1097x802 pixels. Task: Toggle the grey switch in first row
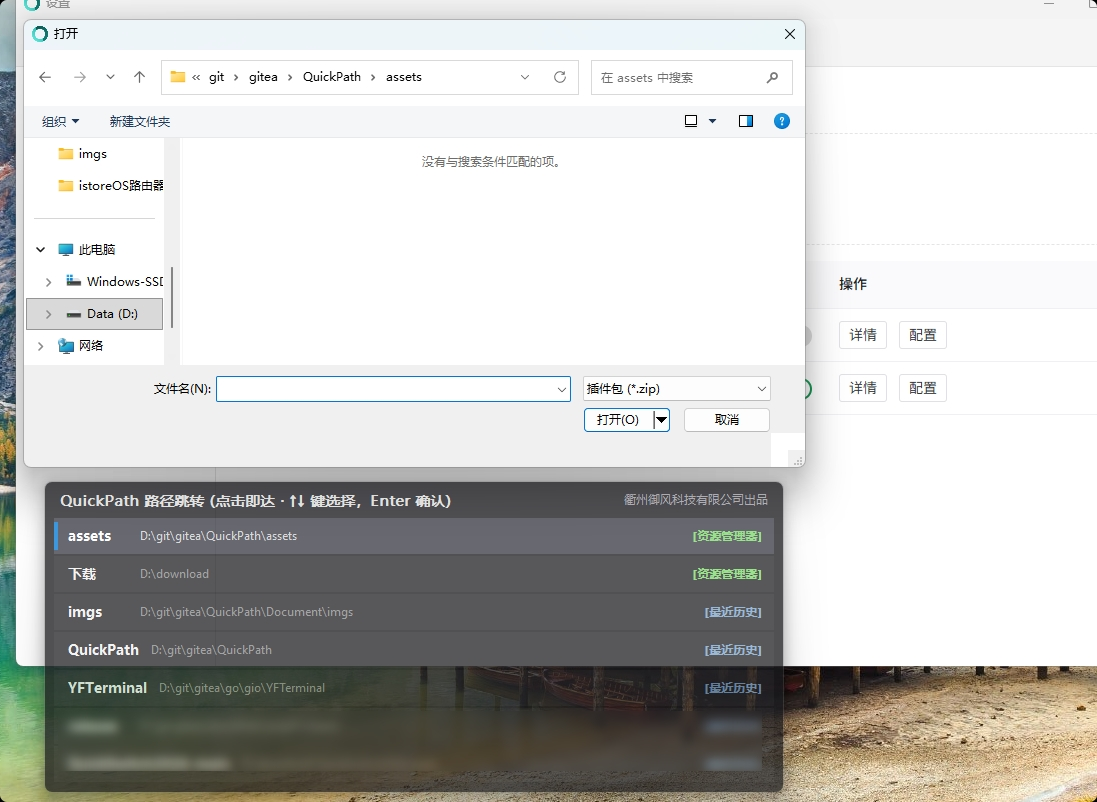(x=808, y=335)
